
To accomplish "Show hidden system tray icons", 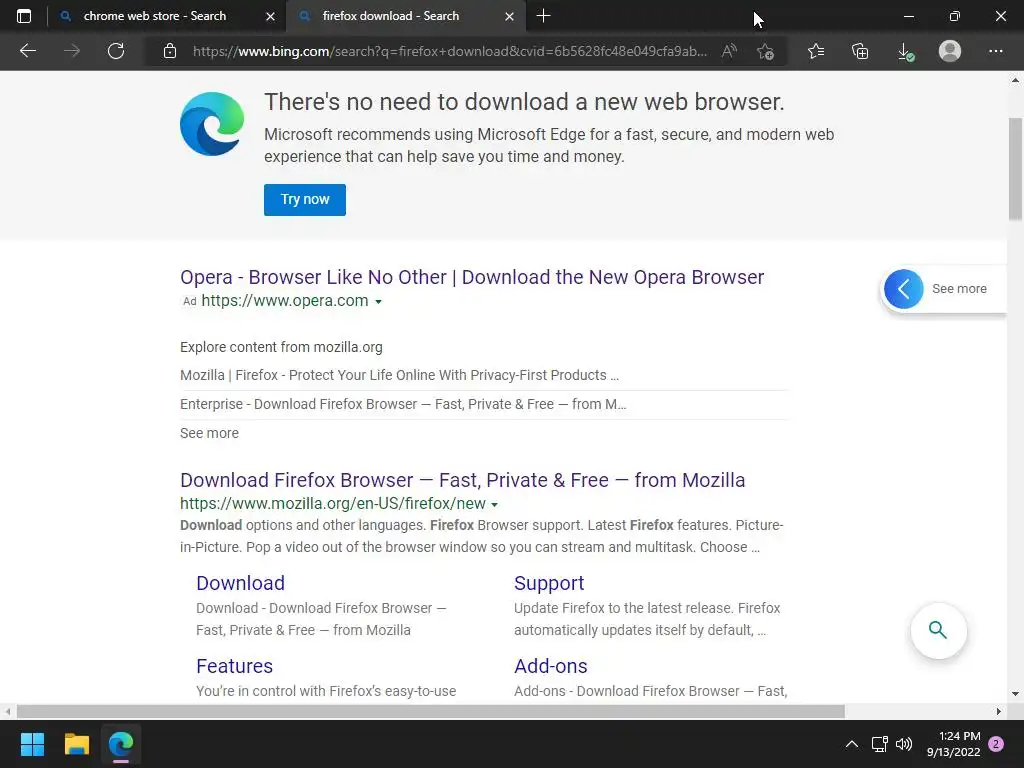I will (852, 744).
